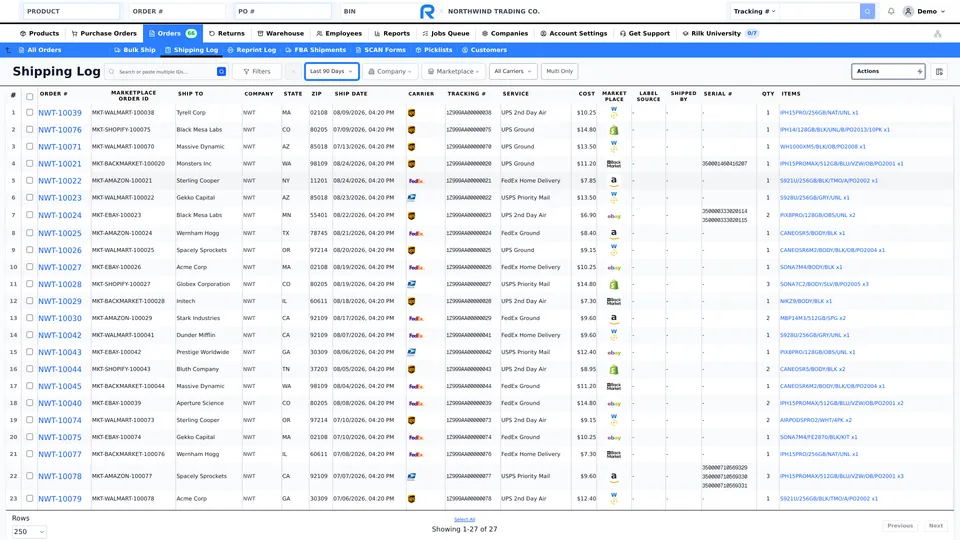Viewport: 960px width, 540px height.
Task: Click the blue search button beside Tracking # field
Action: (x=867, y=11)
